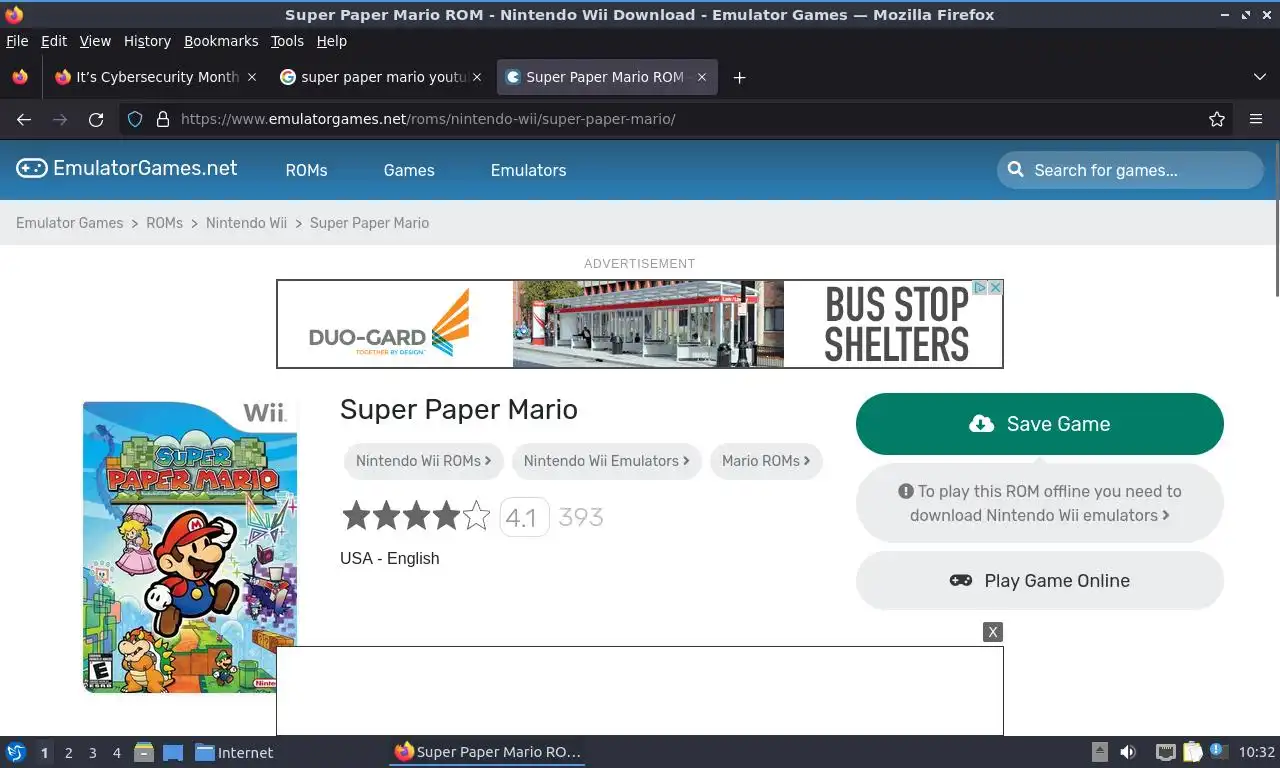Switch to workspace 3
Viewport: 1280px width, 768px height.
pyautogui.click(x=92, y=753)
